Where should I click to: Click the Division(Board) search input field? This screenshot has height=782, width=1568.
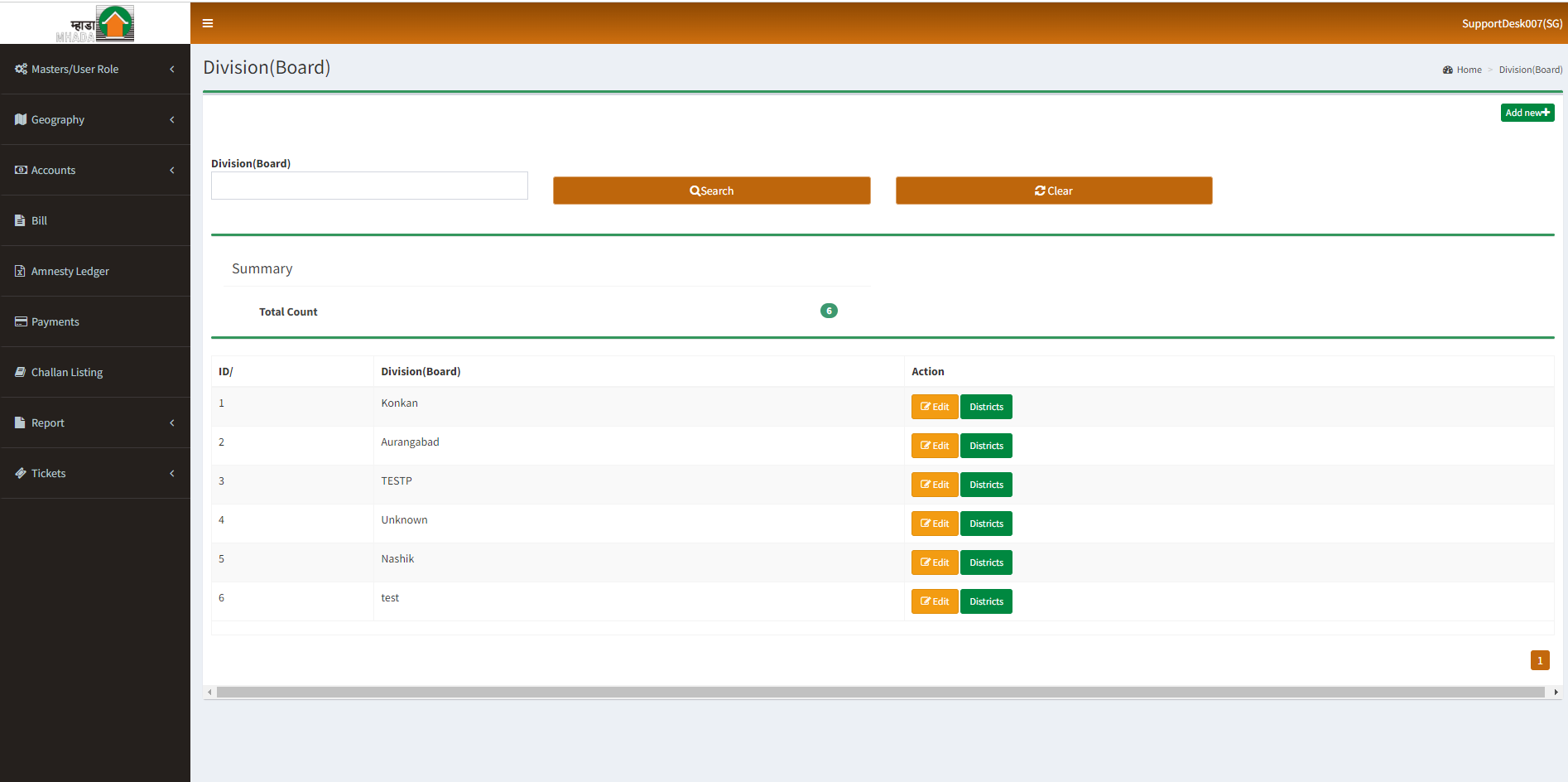click(369, 186)
